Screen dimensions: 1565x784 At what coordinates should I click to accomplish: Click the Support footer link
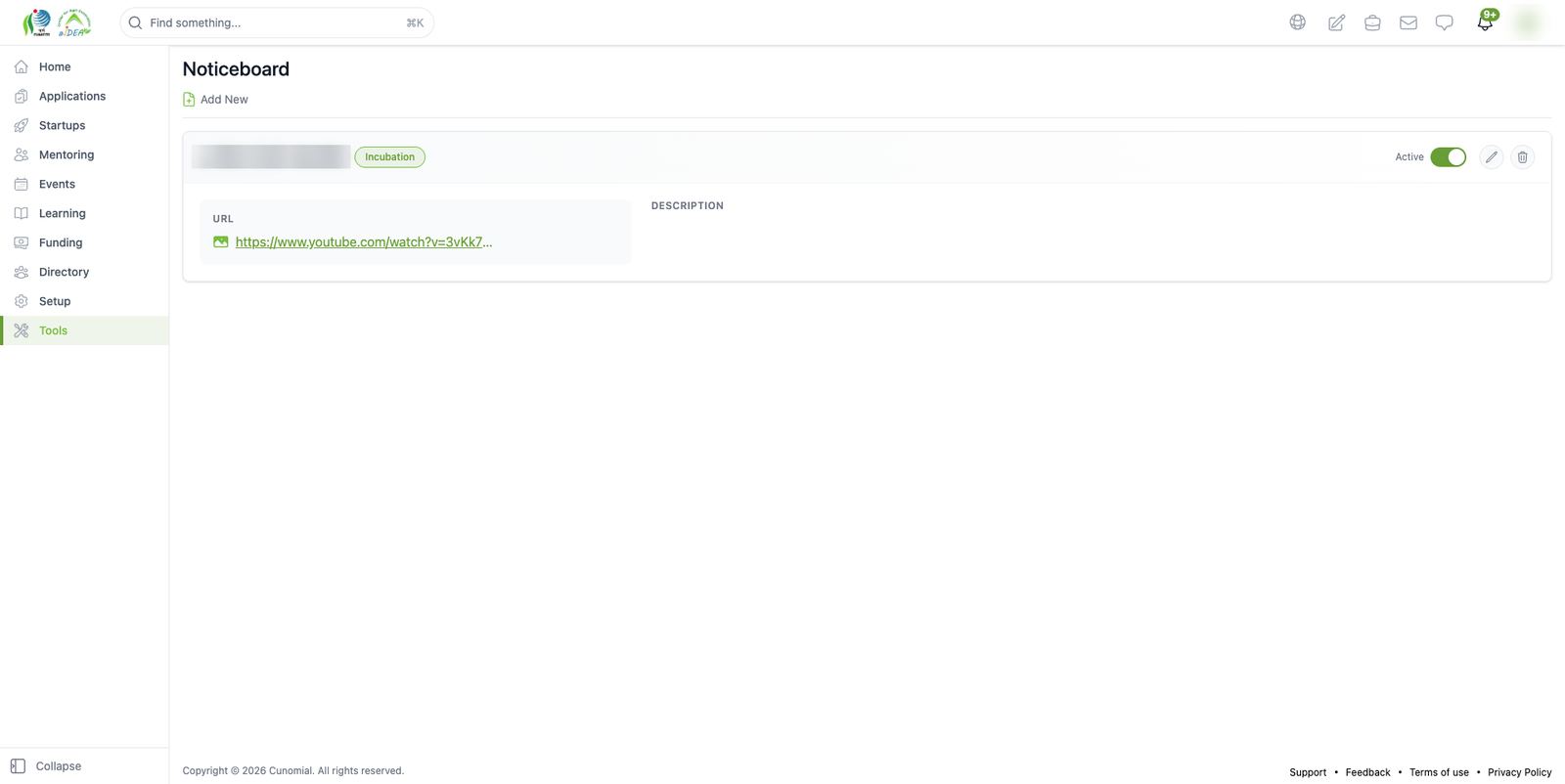[x=1308, y=772]
